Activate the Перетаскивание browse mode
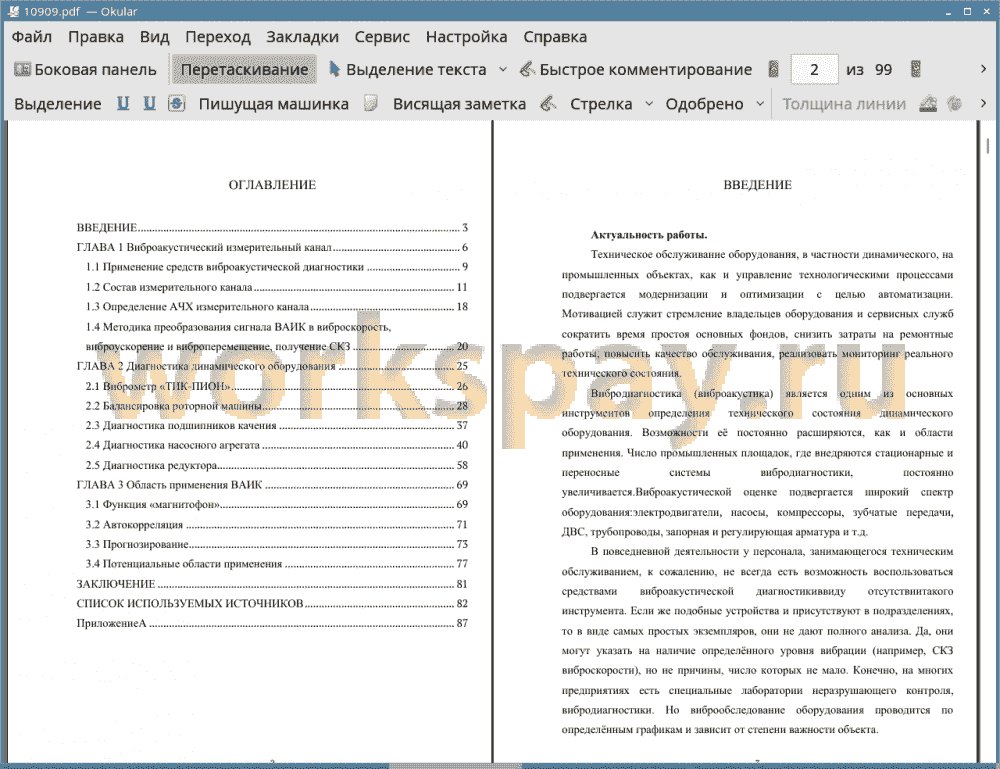Image resolution: width=1000 pixels, height=769 pixels. (x=244, y=70)
